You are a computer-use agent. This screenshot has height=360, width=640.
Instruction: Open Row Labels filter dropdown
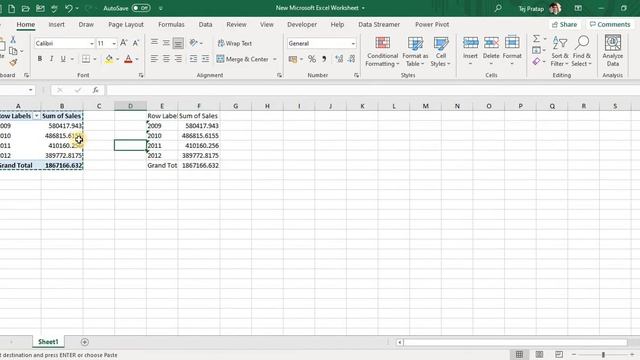coord(36,116)
